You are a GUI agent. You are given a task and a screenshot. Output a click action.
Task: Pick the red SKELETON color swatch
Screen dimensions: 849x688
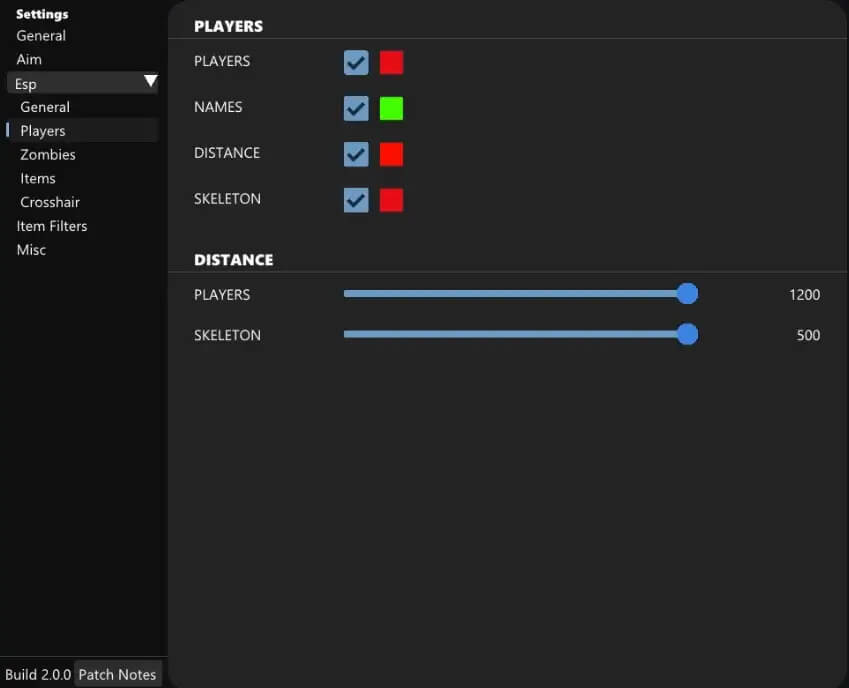click(391, 200)
